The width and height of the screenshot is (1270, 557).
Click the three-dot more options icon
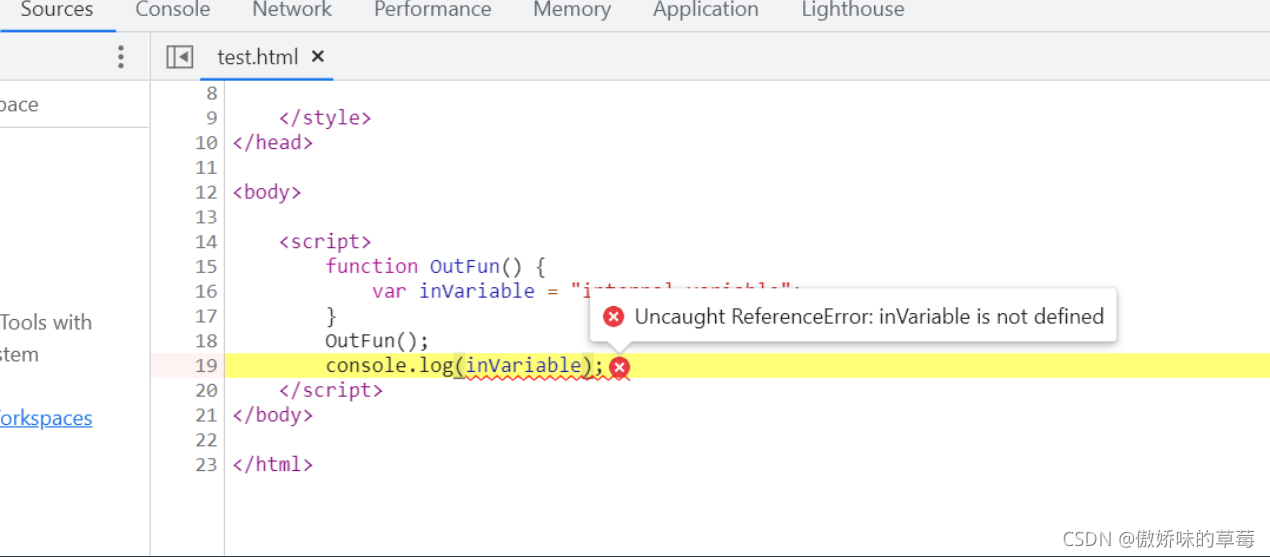(x=121, y=56)
